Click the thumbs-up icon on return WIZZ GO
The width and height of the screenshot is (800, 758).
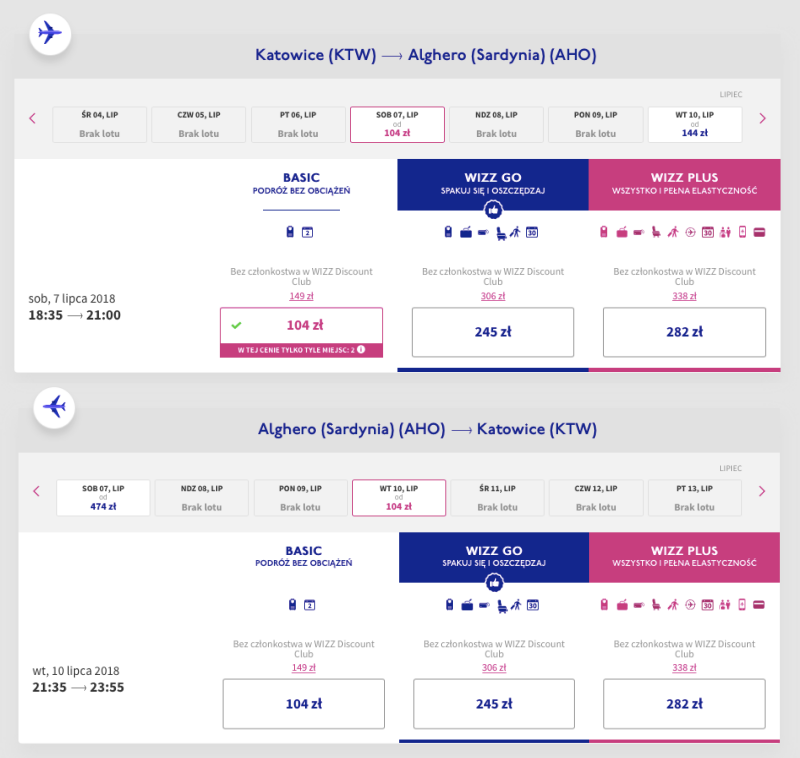pos(493,581)
